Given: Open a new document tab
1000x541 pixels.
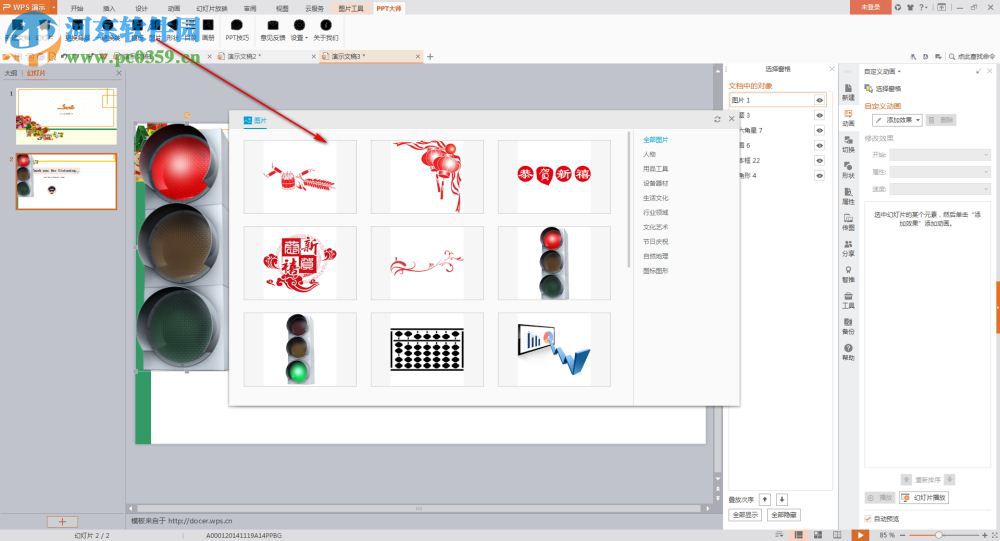Looking at the screenshot, I should point(430,56).
